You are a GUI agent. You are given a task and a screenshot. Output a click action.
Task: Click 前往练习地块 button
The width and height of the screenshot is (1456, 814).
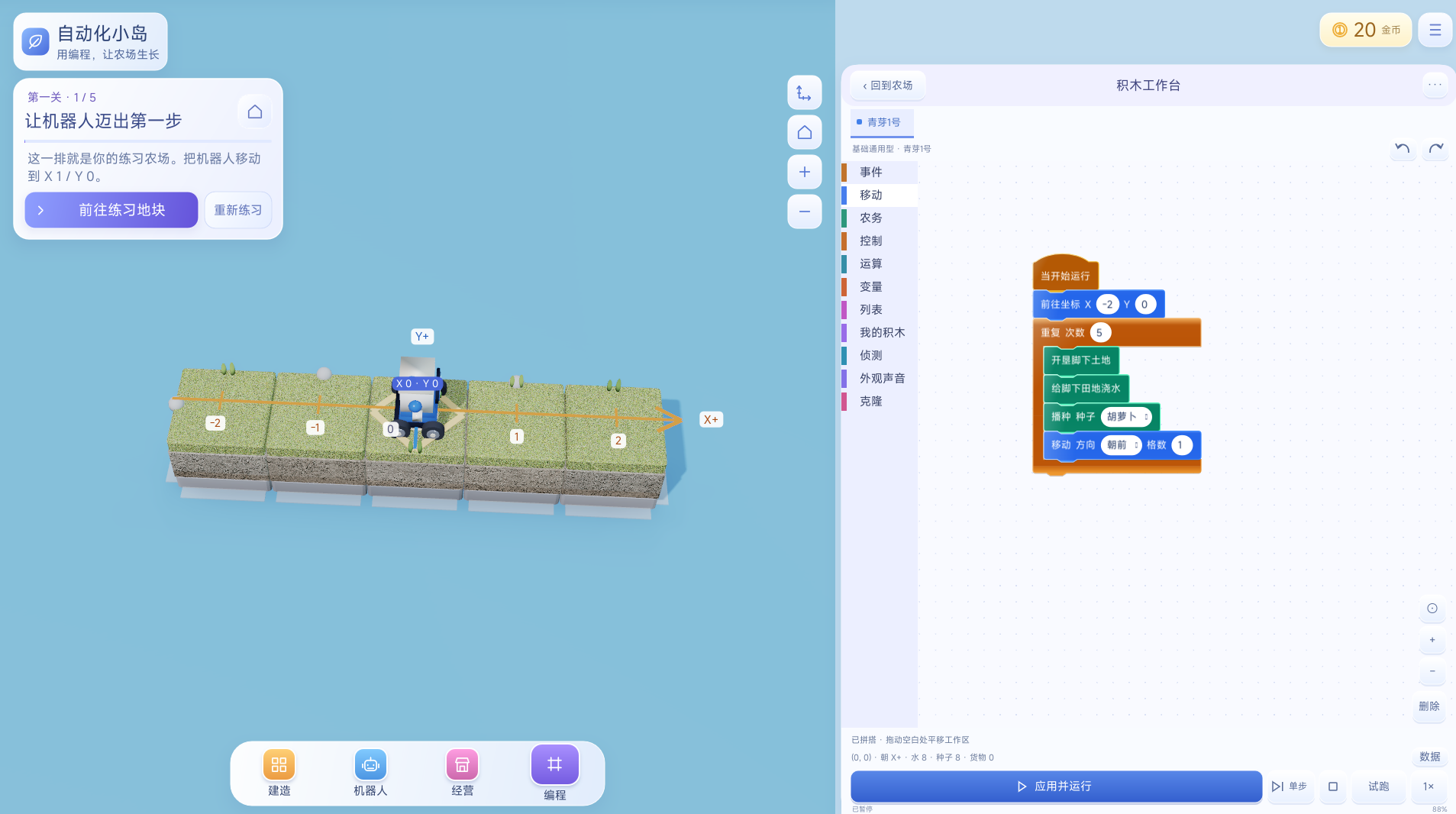pyautogui.click(x=111, y=210)
